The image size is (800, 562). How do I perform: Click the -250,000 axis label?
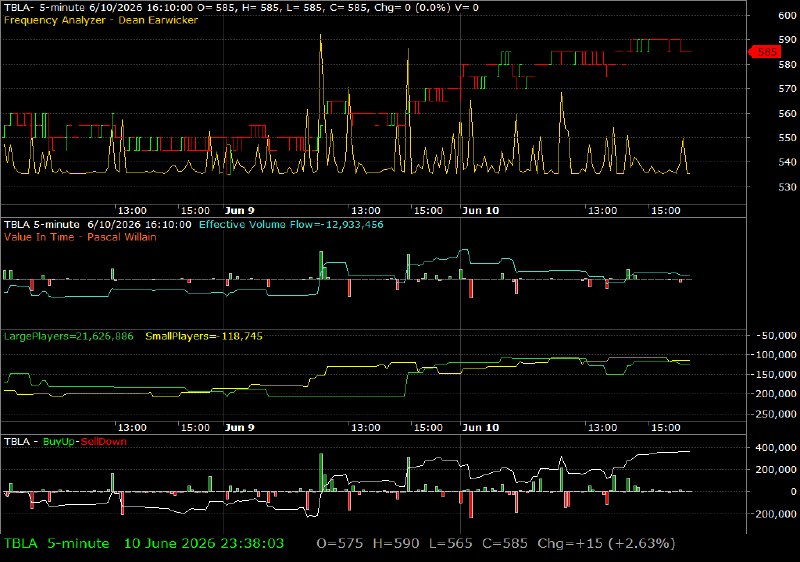774,414
